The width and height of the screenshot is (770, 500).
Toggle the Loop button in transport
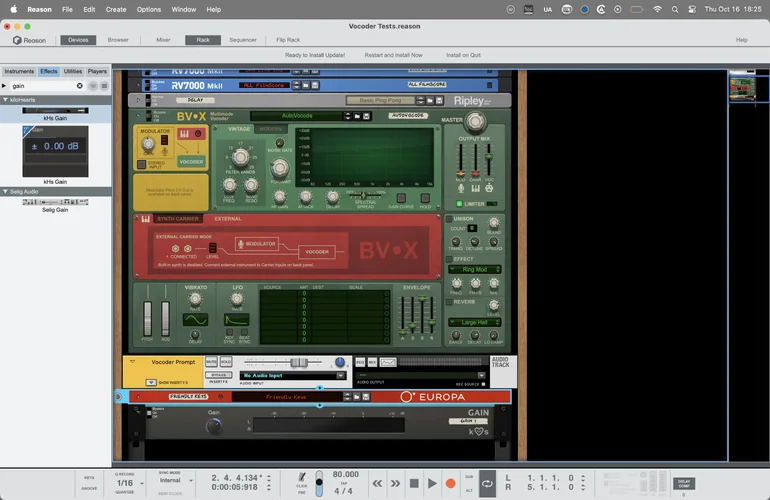(x=487, y=483)
